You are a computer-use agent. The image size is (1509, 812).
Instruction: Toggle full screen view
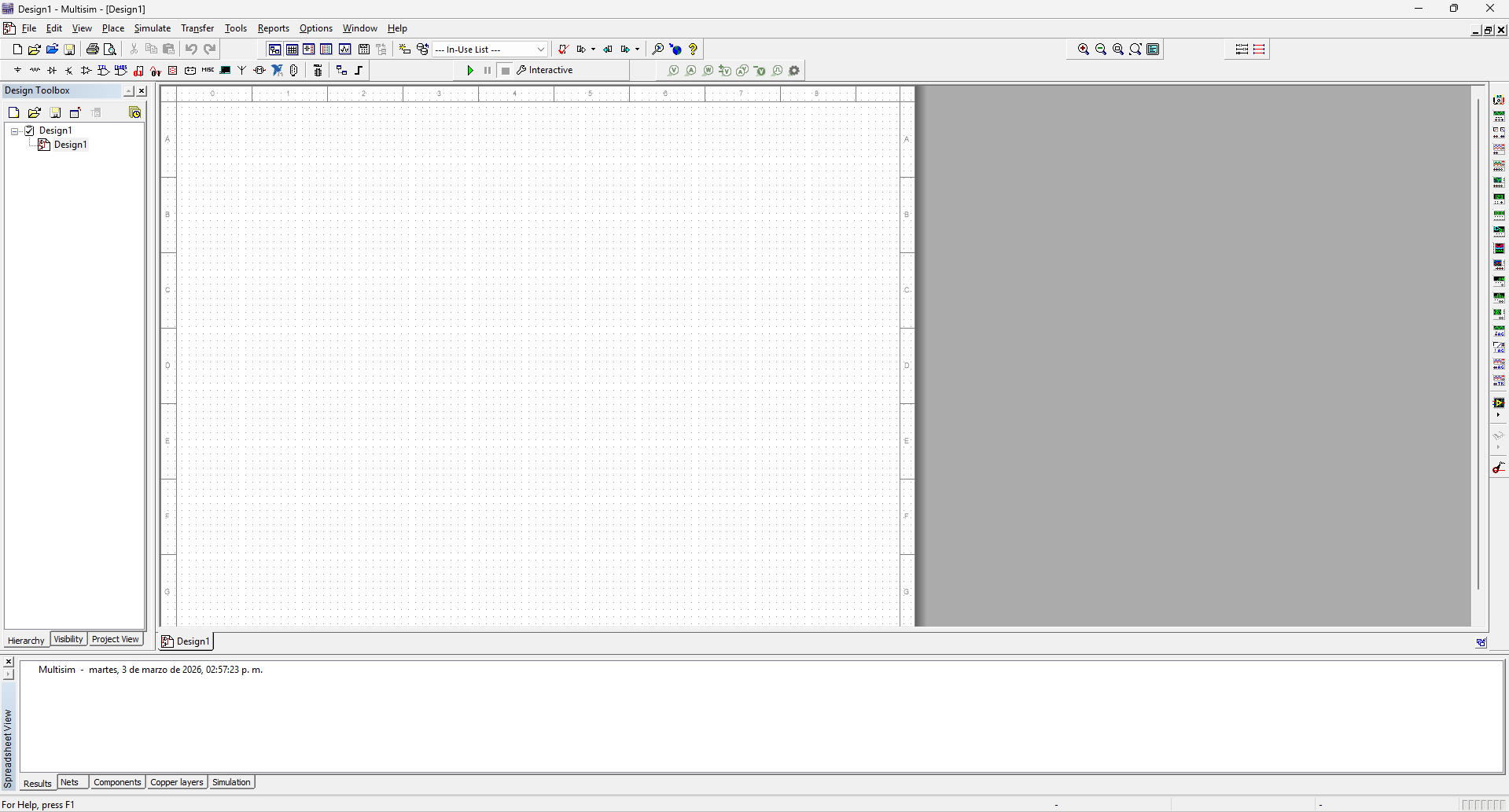[1153, 49]
